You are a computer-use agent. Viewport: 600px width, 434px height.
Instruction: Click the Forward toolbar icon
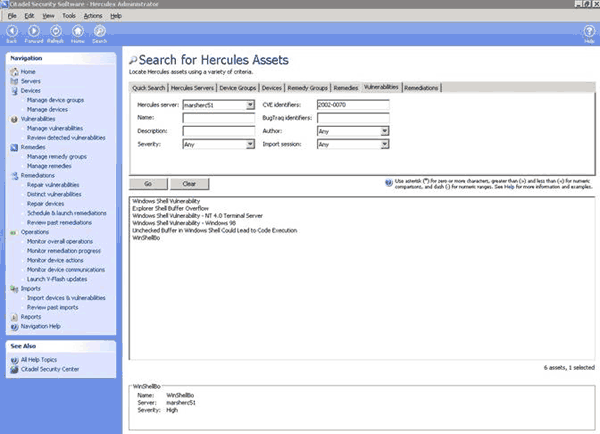pyautogui.click(x=33, y=33)
